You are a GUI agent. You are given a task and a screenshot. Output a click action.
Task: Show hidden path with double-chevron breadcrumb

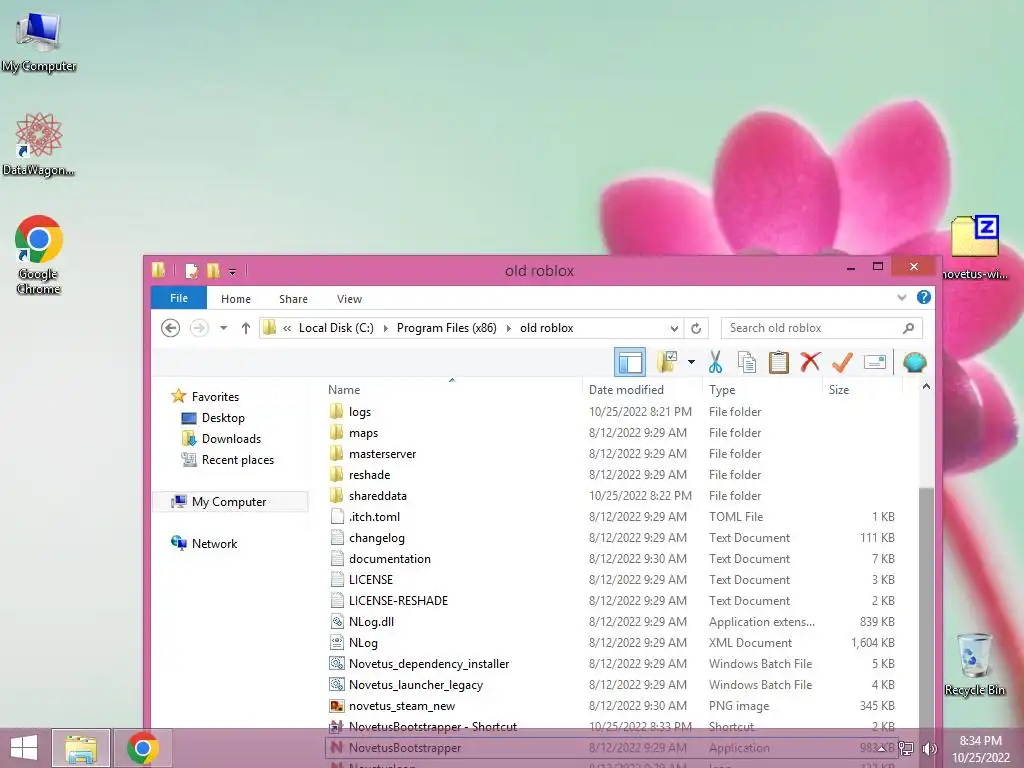287,328
